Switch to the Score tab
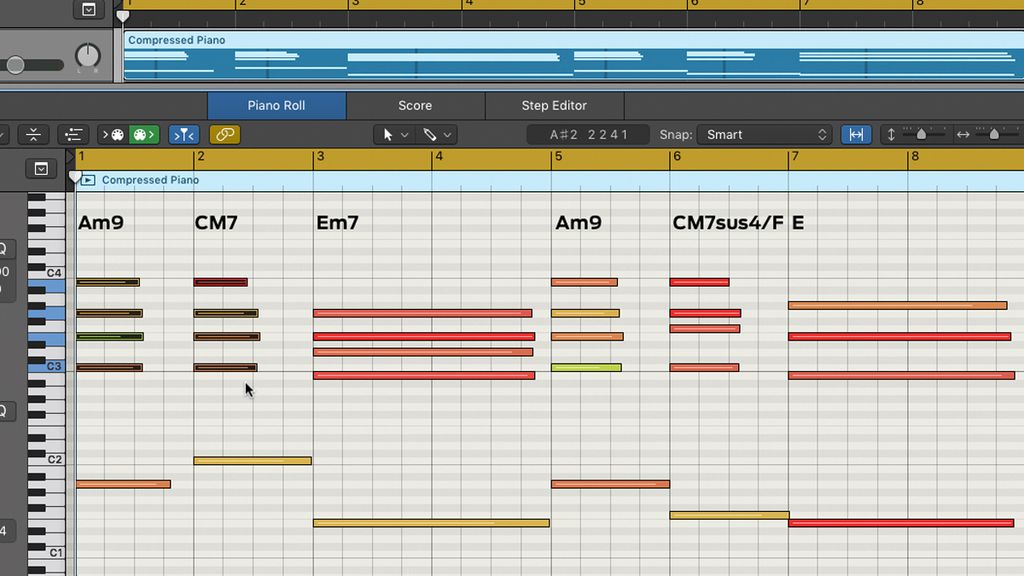 click(414, 105)
